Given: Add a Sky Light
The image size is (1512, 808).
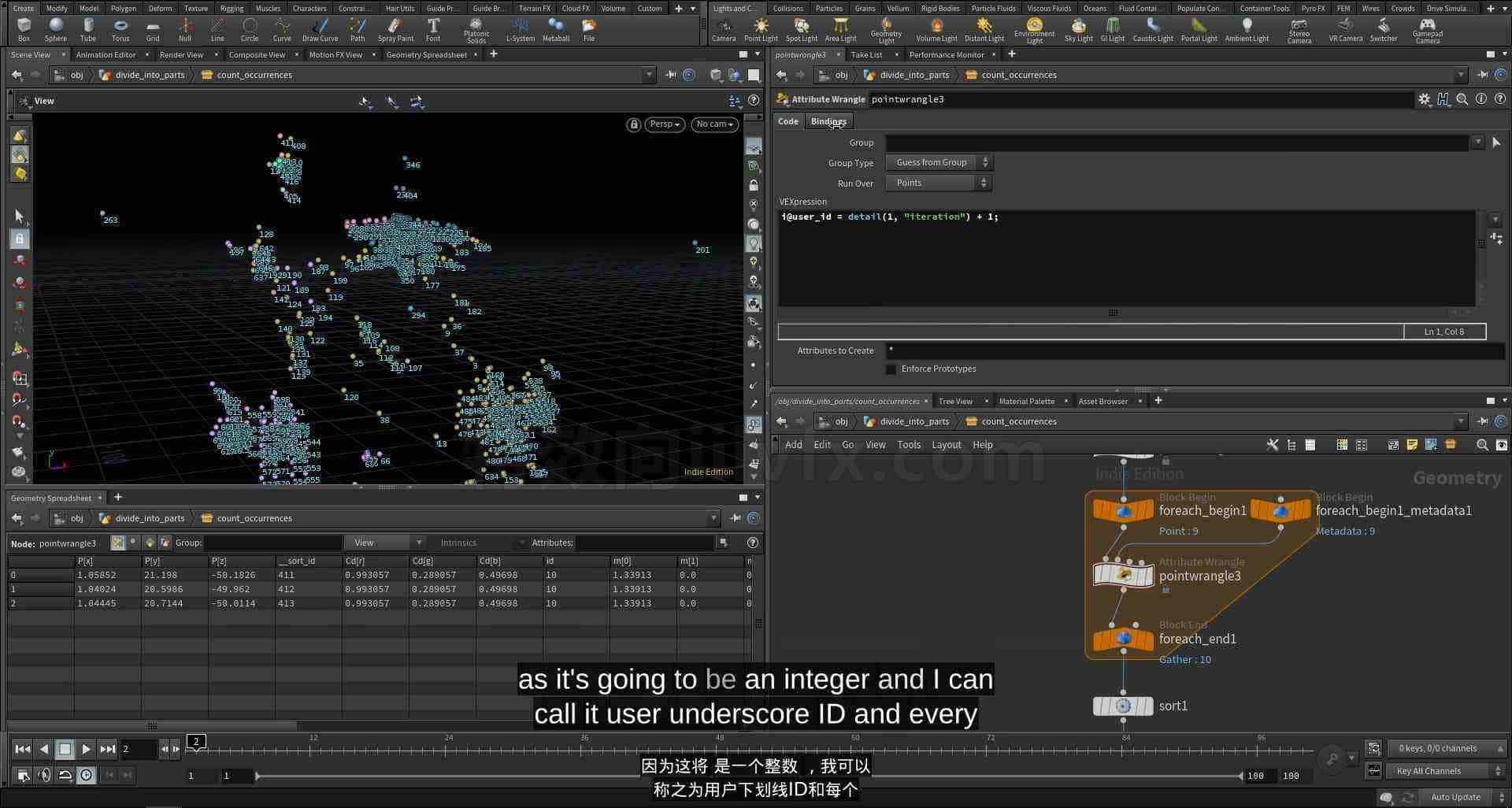Looking at the screenshot, I should click(1078, 29).
